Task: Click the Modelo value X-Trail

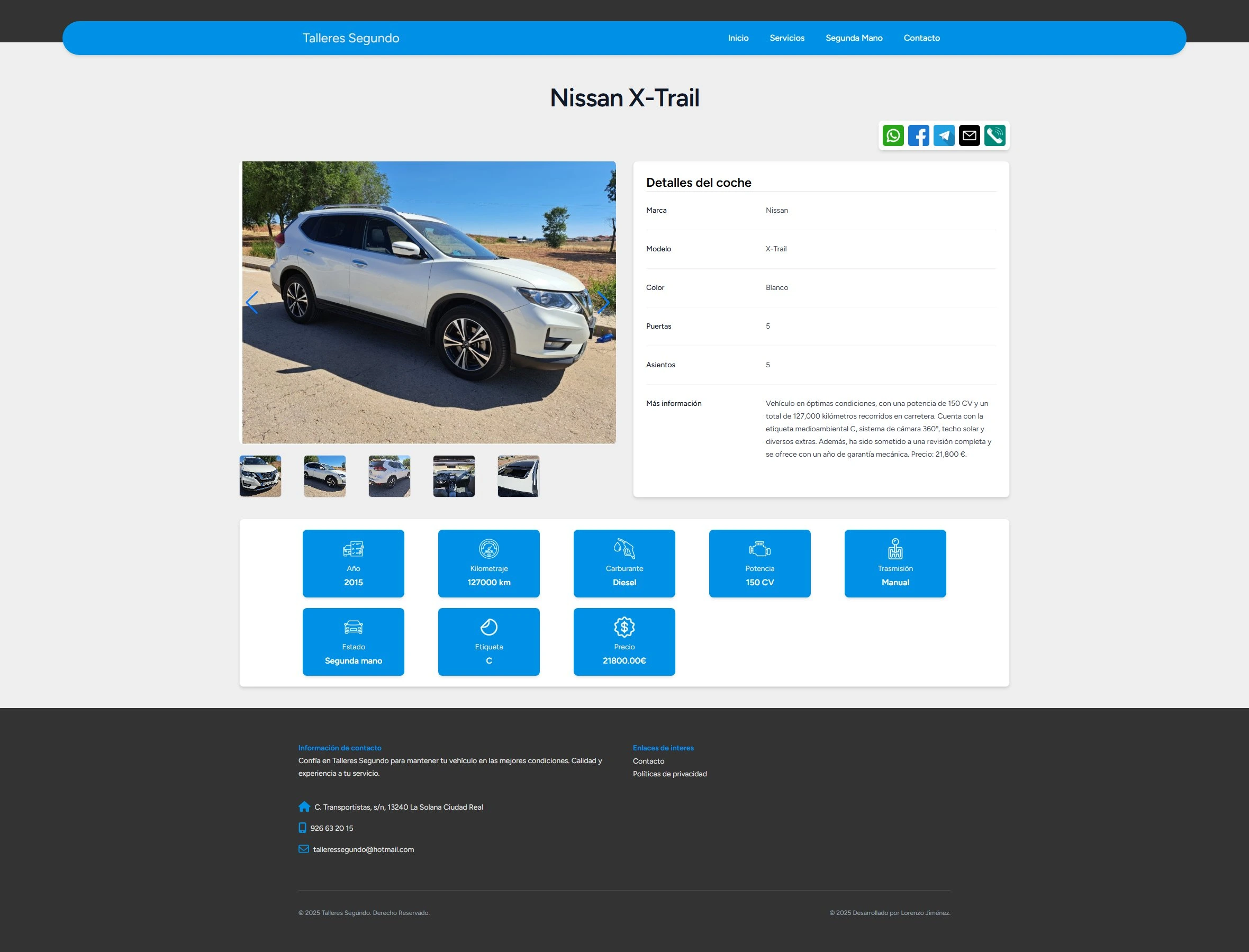Action: [x=776, y=249]
